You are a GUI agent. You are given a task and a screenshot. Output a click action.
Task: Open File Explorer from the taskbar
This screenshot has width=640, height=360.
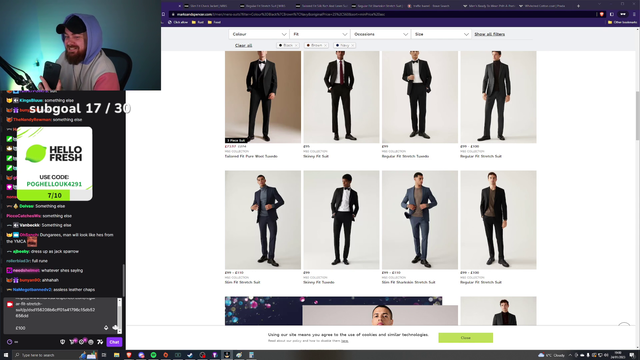pos(116,355)
